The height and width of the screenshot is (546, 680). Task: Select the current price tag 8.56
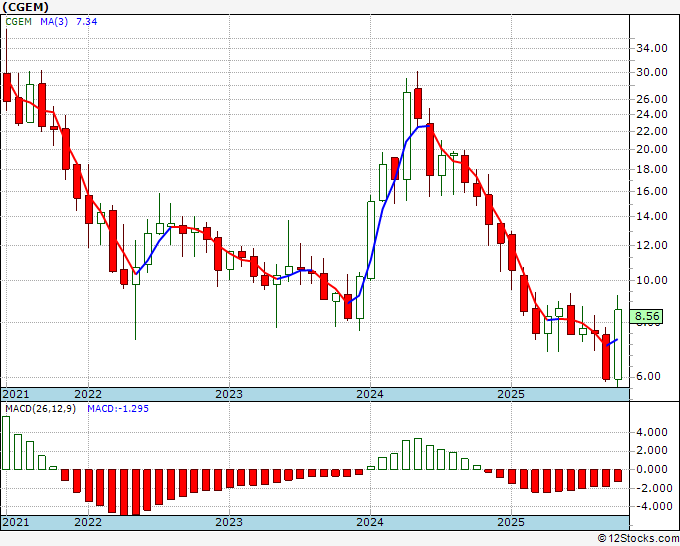pos(647,316)
